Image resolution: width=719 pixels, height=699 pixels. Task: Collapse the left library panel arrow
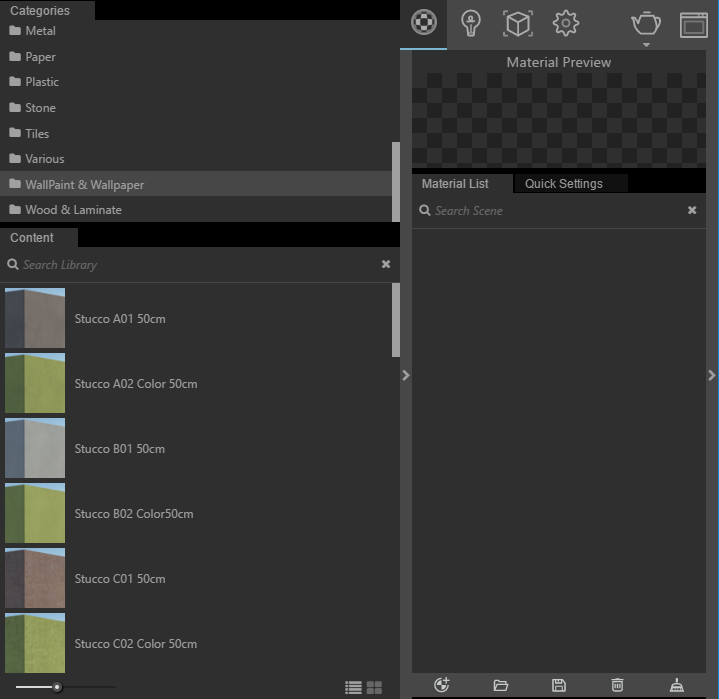[x=405, y=375]
